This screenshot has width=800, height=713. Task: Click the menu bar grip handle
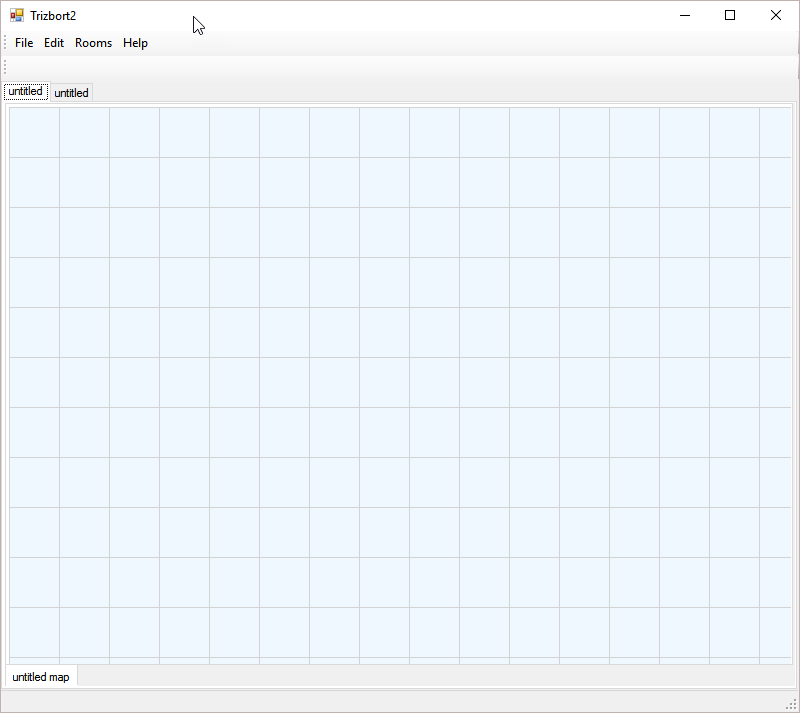[5, 42]
